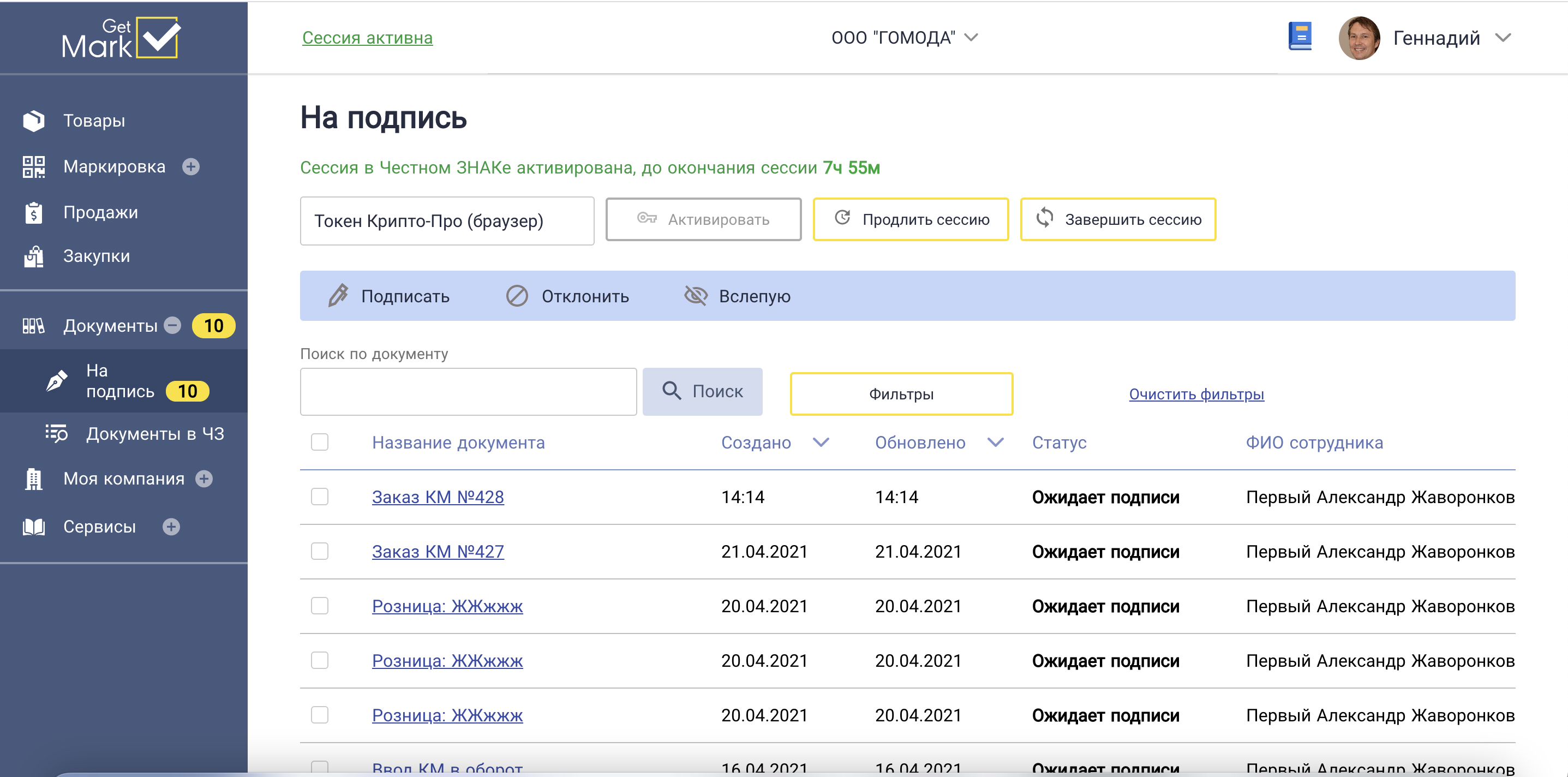
Task: Open Маркировка via the QR code icon
Action: [x=34, y=166]
